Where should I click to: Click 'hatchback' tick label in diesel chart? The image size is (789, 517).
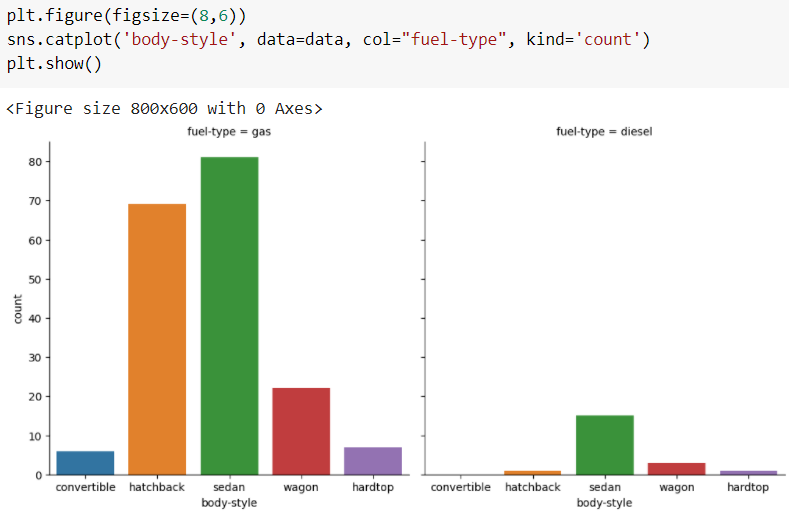(532, 487)
